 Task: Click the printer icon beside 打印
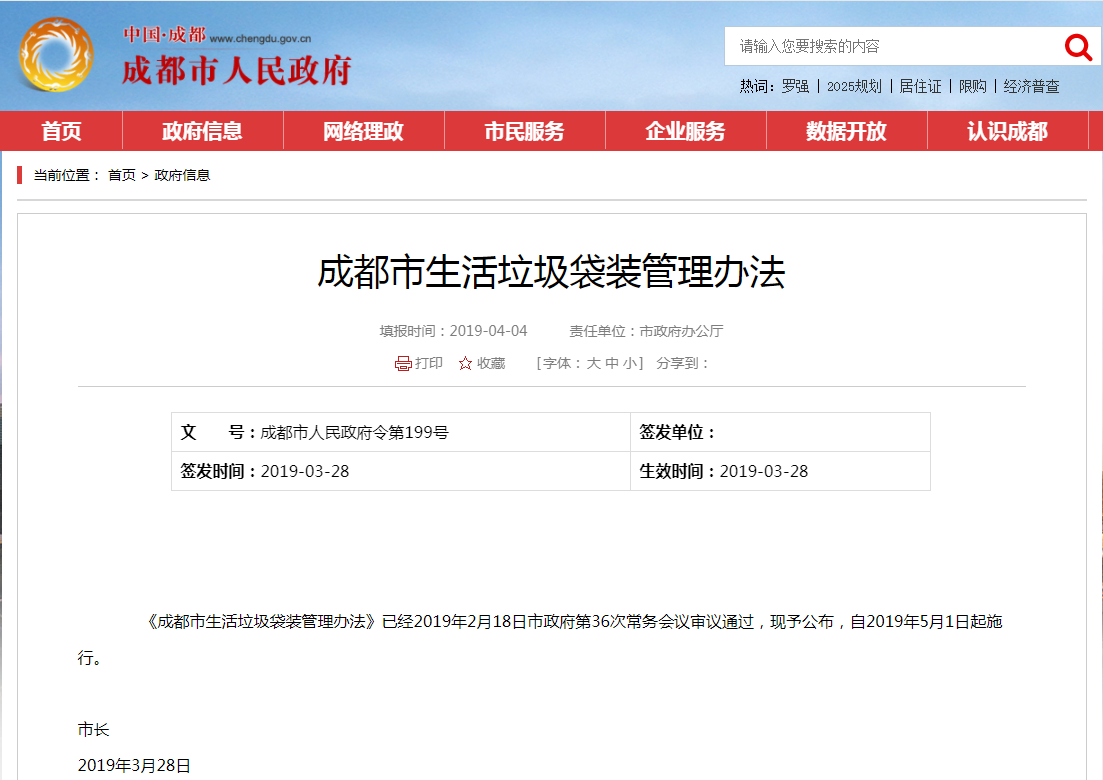tap(403, 364)
